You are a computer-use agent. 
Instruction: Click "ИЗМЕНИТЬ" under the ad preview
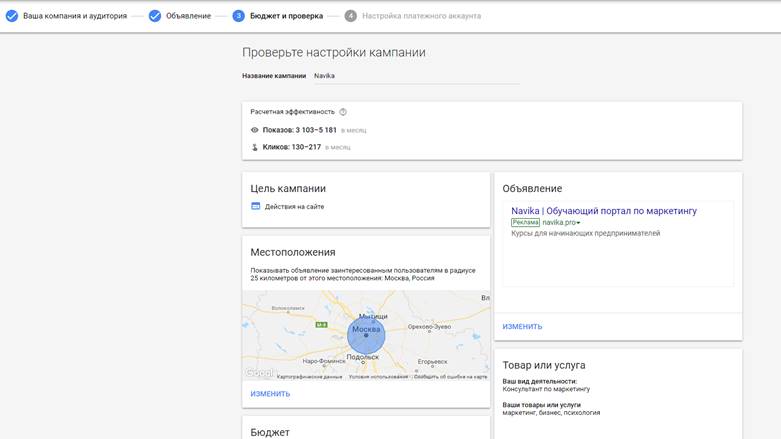pyautogui.click(x=522, y=327)
